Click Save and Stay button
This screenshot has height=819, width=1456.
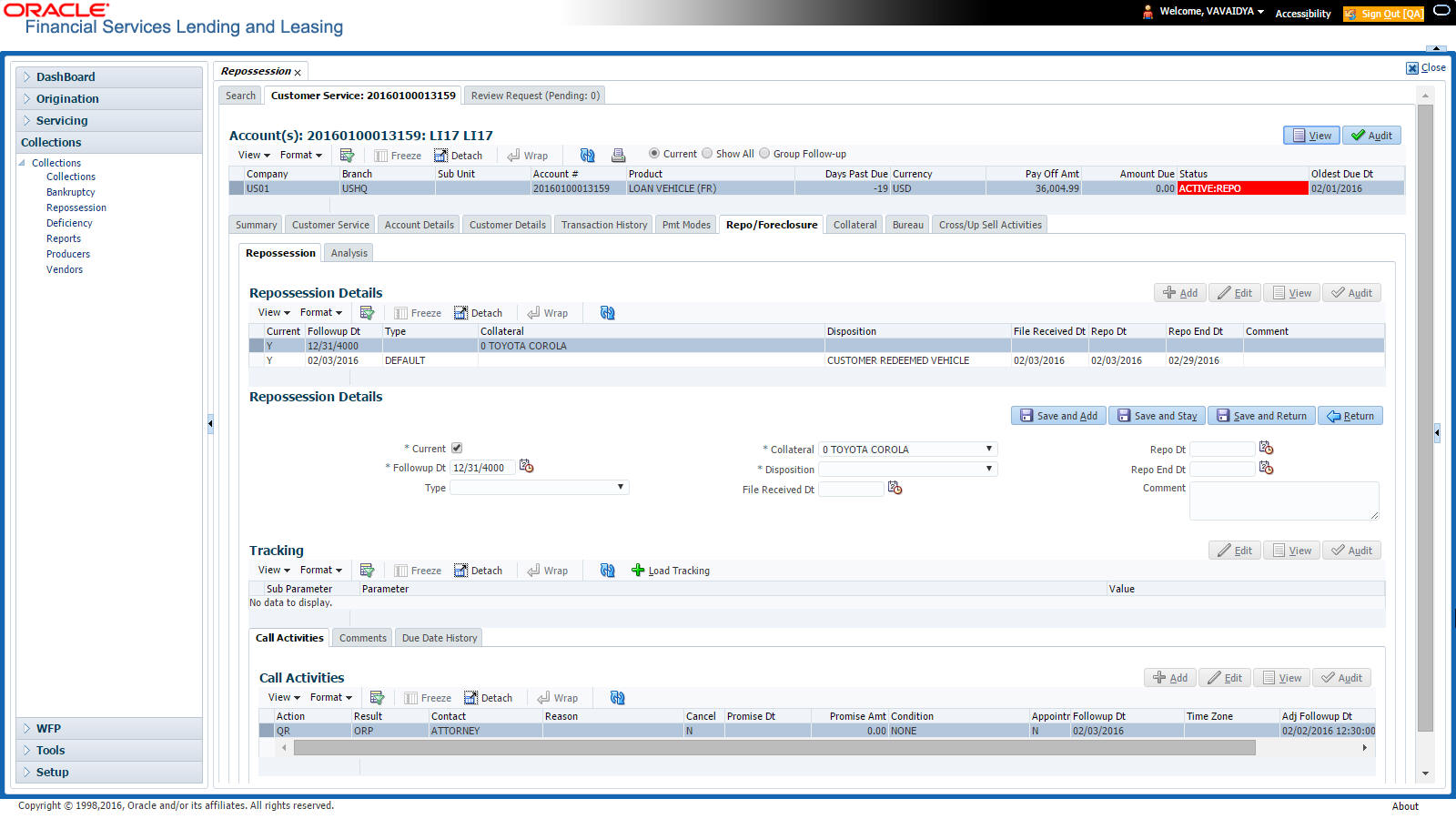pos(1157,416)
